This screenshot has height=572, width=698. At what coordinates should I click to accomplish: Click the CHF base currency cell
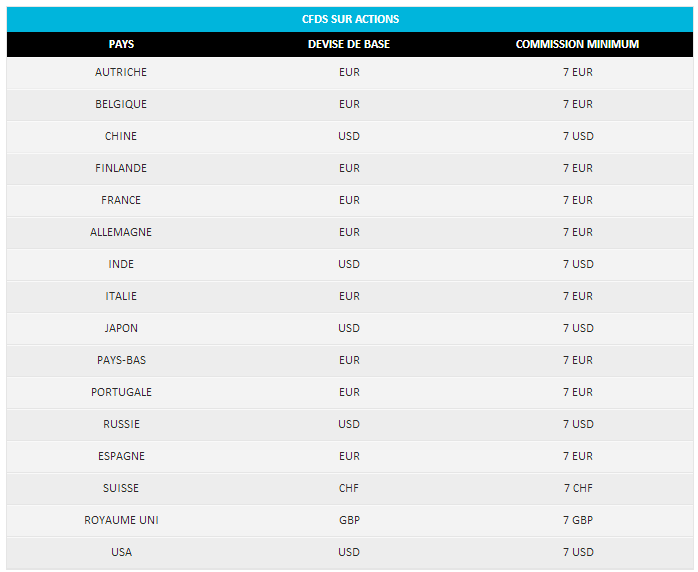349,488
